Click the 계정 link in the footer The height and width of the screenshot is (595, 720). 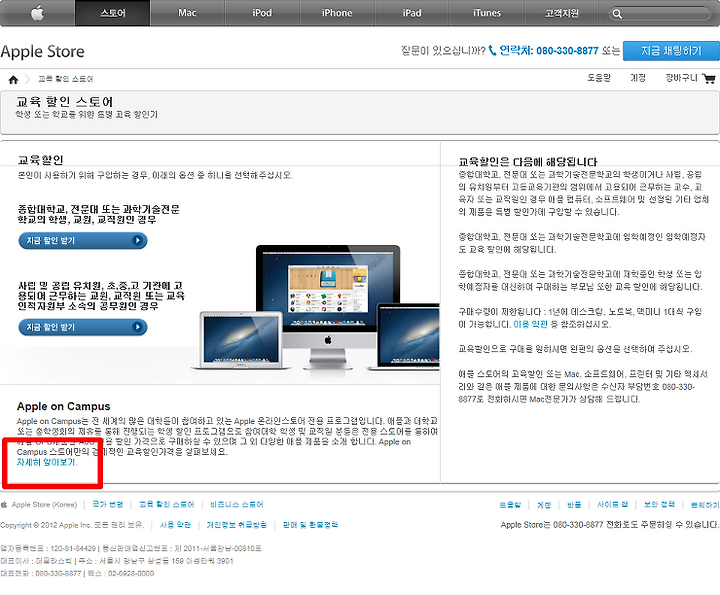(544, 505)
